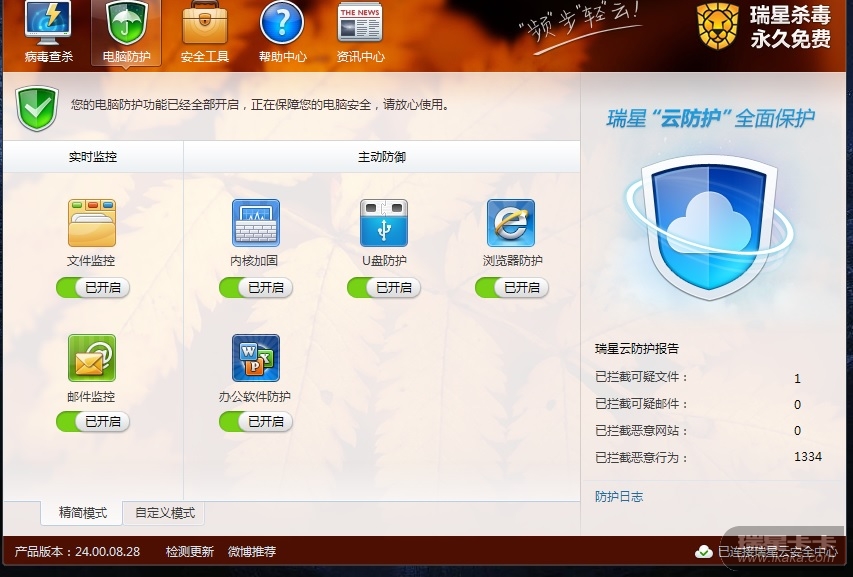Click the 实时监控 column header
Image resolution: width=853 pixels, height=577 pixels.
pos(93,157)
